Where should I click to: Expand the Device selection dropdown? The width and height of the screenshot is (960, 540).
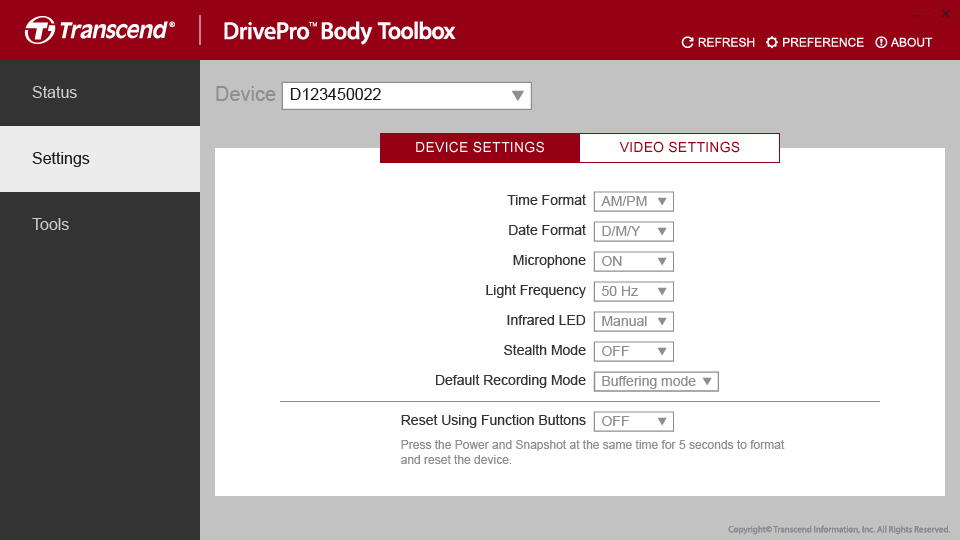407,96
